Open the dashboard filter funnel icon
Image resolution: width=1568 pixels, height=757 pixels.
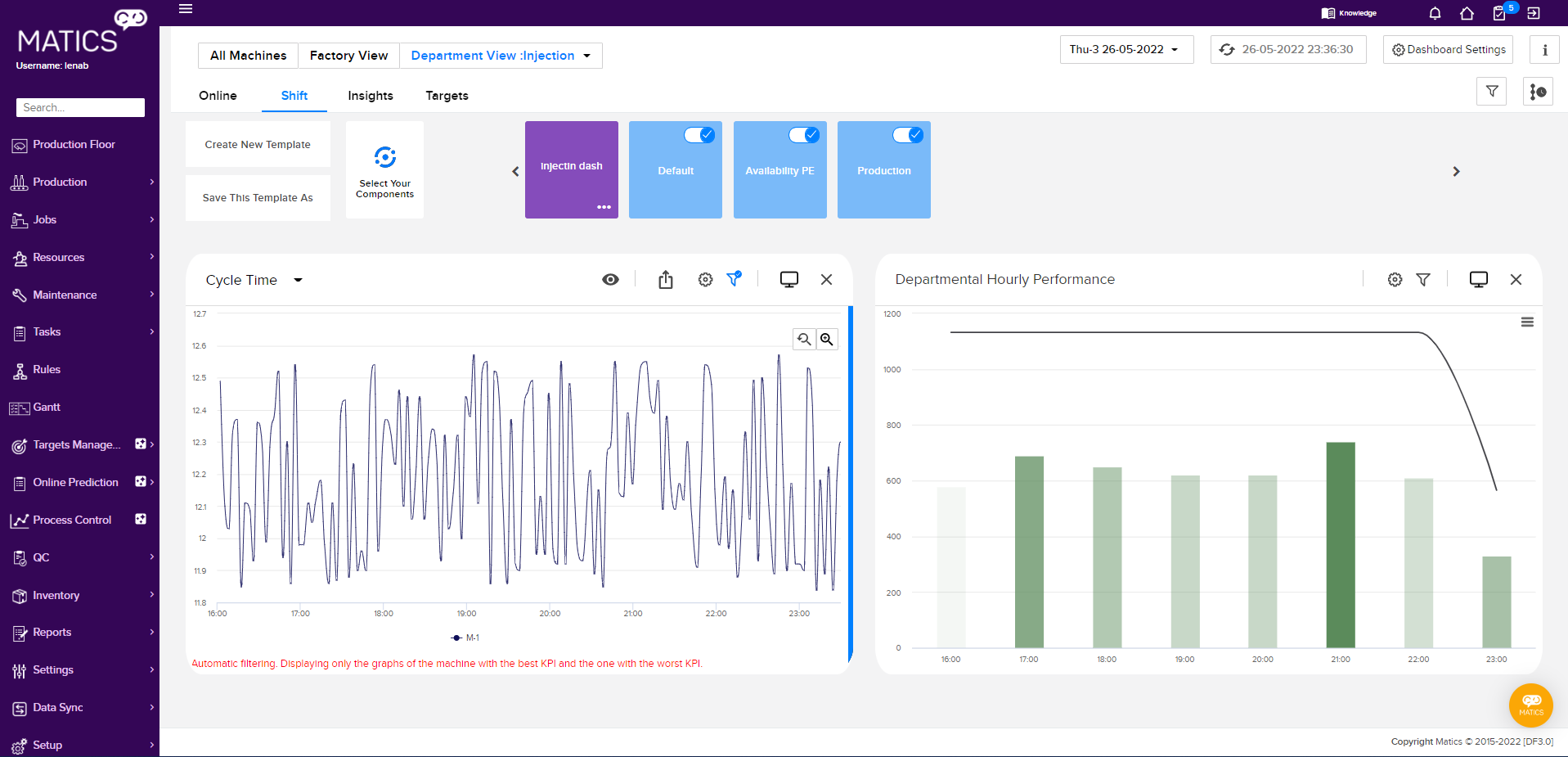[x=1492, y=92]
